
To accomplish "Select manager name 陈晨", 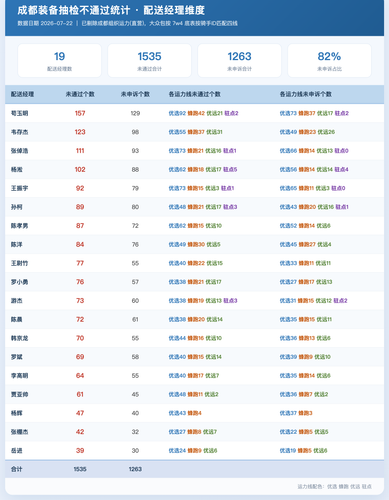I will 17,319.
